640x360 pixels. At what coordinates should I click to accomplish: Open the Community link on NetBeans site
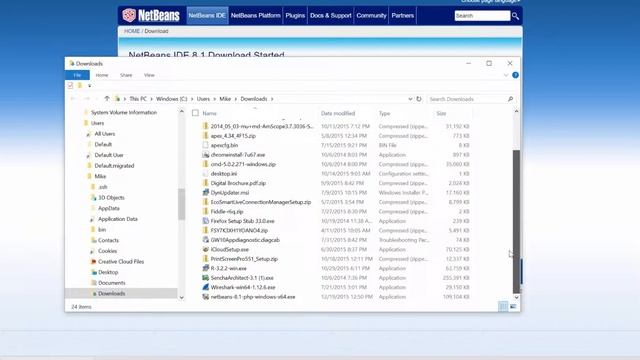coord(371,16)
